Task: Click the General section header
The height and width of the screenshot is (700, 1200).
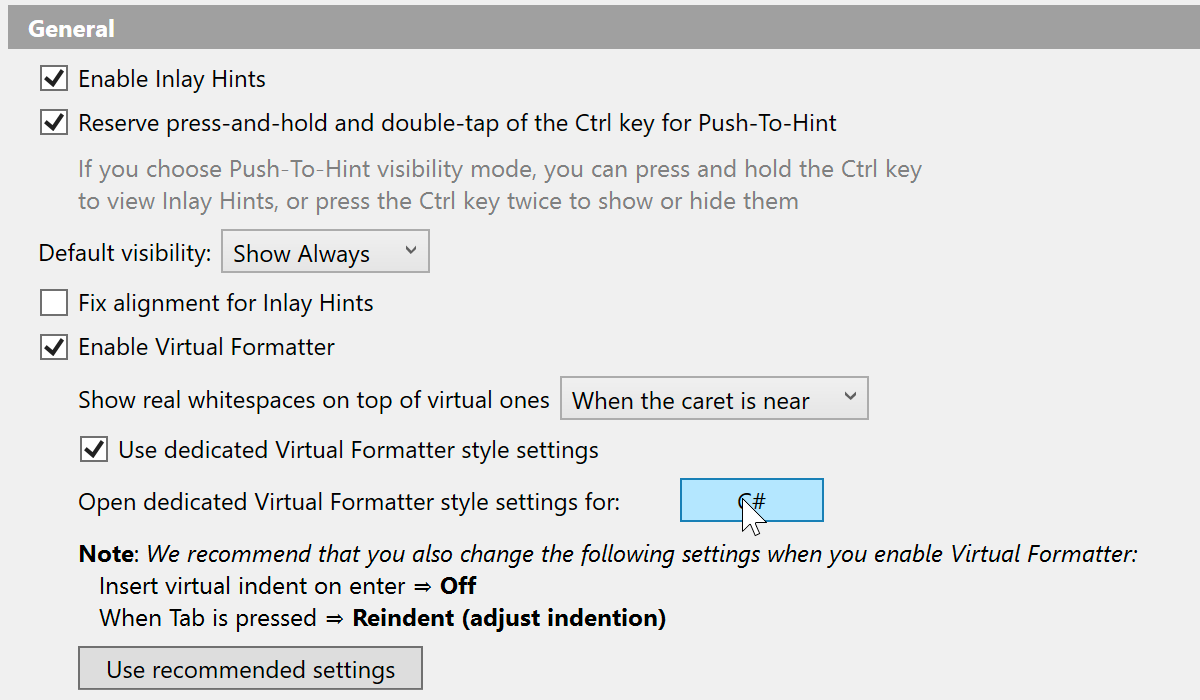Action: [x=71, y=29]
